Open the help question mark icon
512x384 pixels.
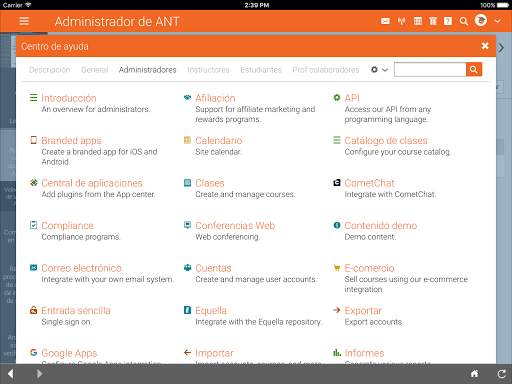click(448, 21)
